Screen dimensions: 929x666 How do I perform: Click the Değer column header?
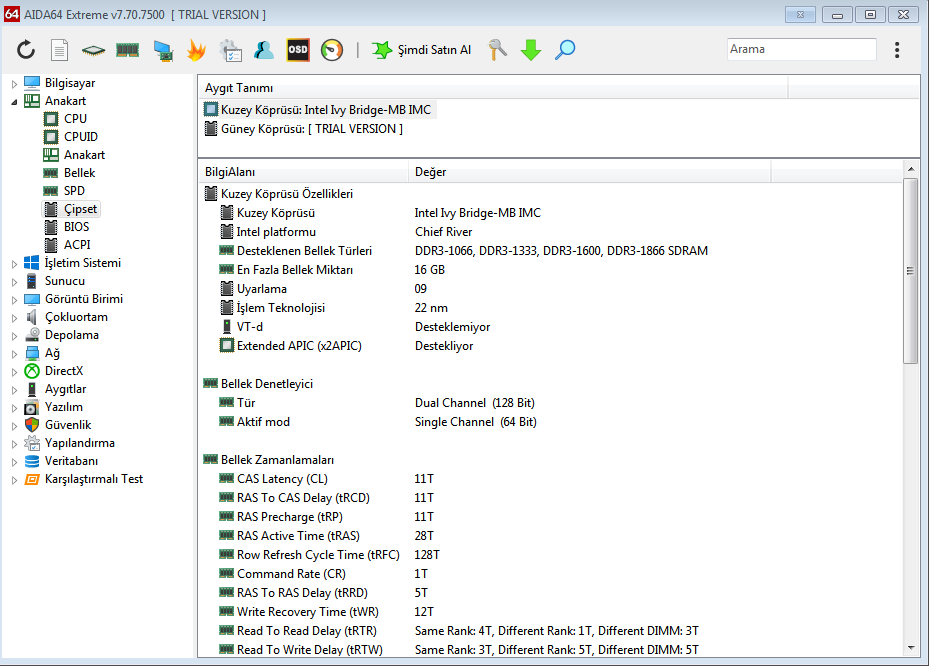(431, 172)
